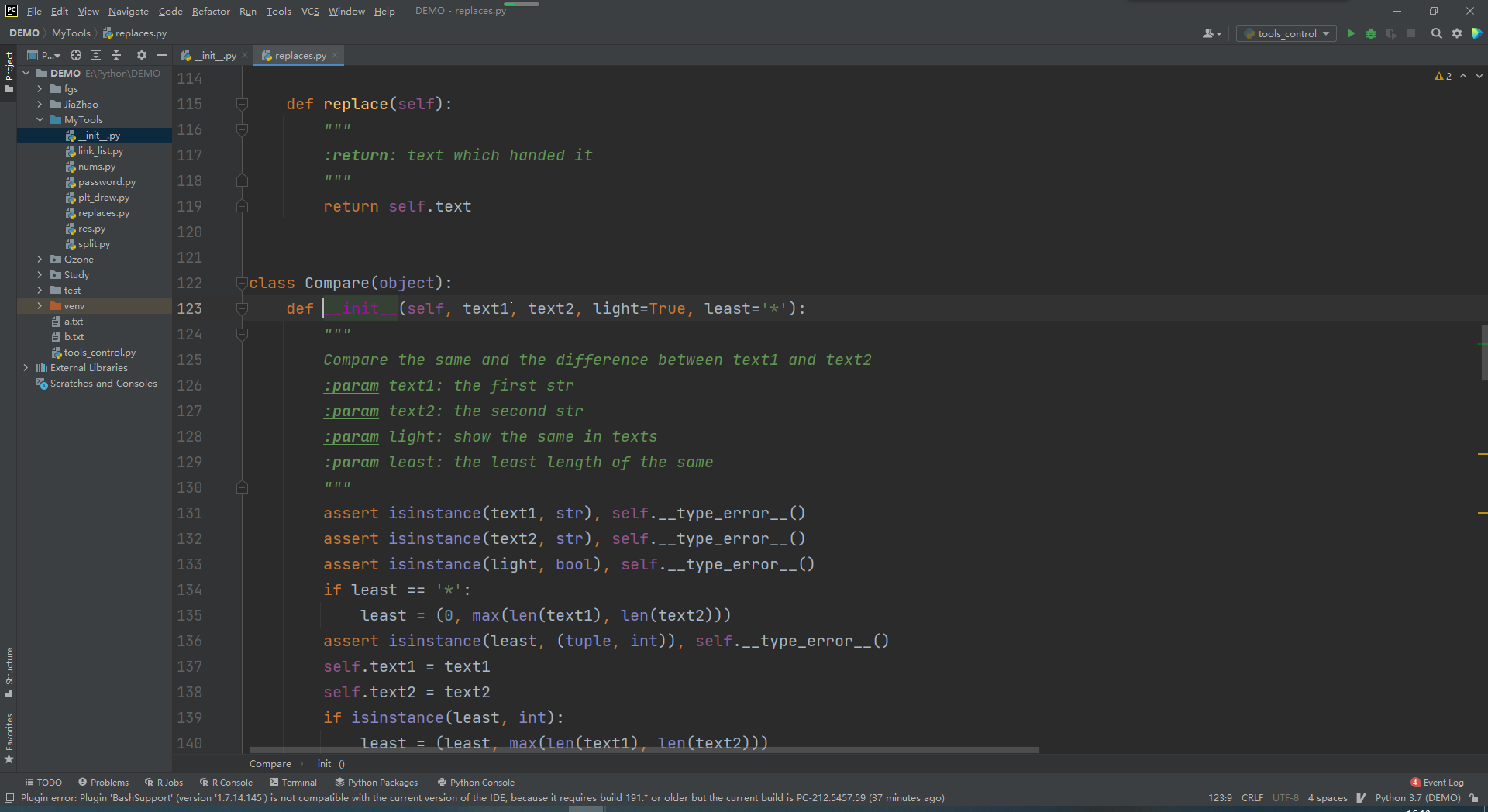
Task: Open Python Packages tool window
Action: coord(376,782)
